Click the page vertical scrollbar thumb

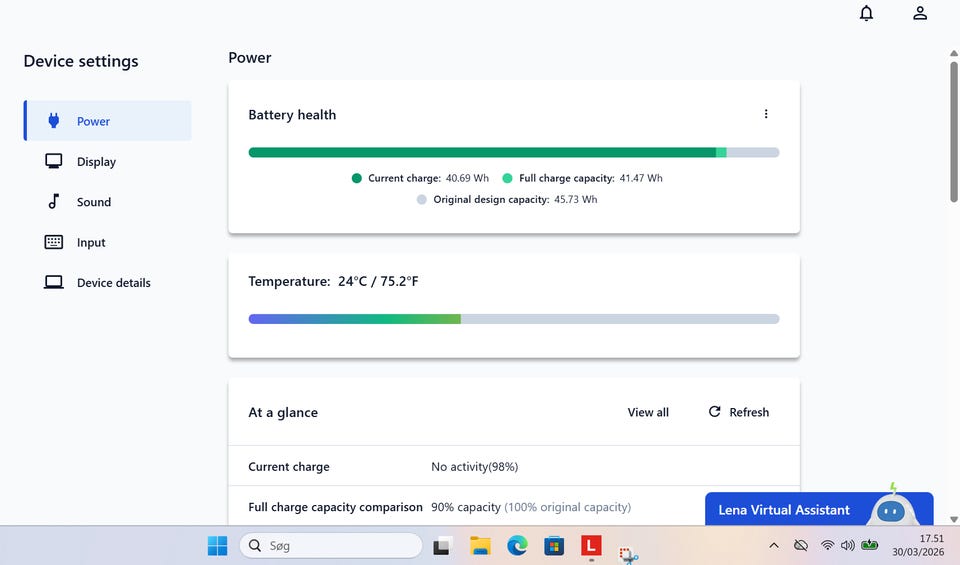tap(954, 132)
